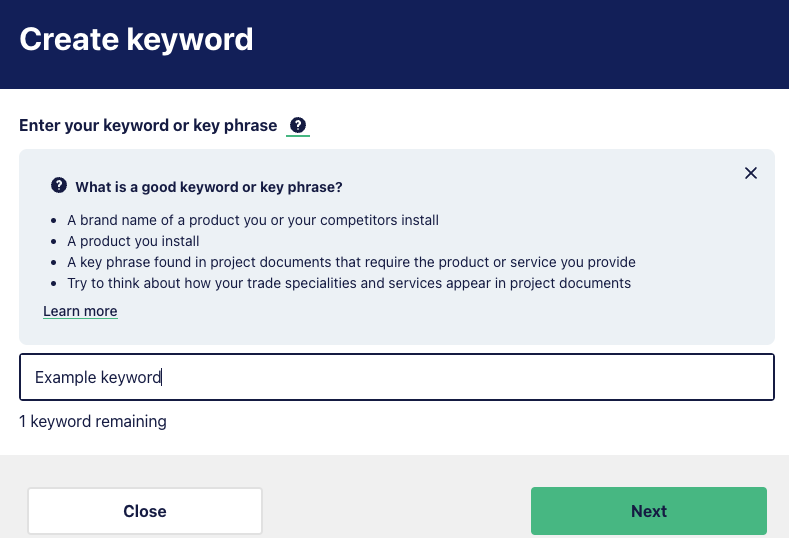Click the Close button
789x538 pixels.
(145, 511)
